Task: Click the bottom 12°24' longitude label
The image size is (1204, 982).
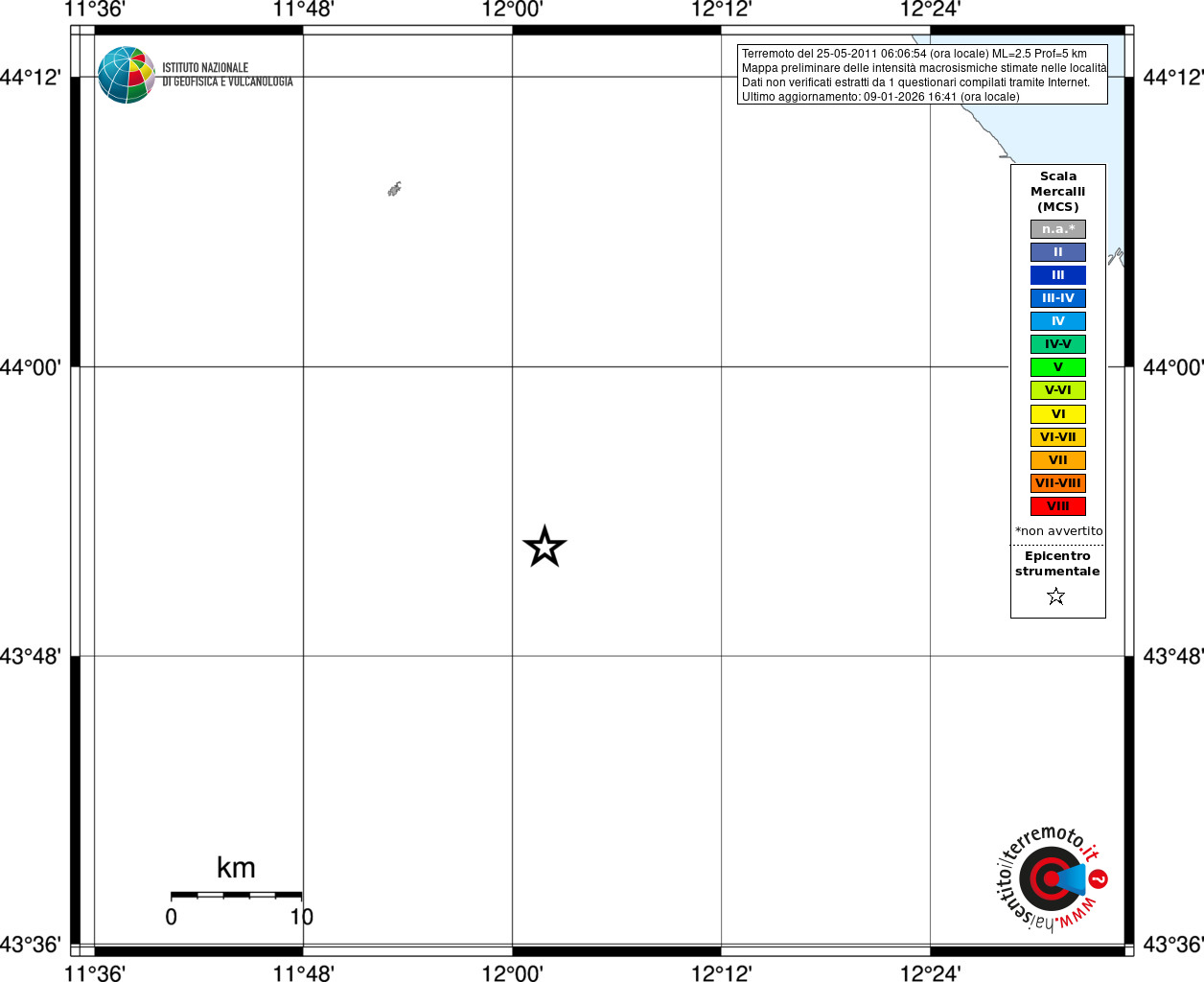Action: (x=930, y=973)
